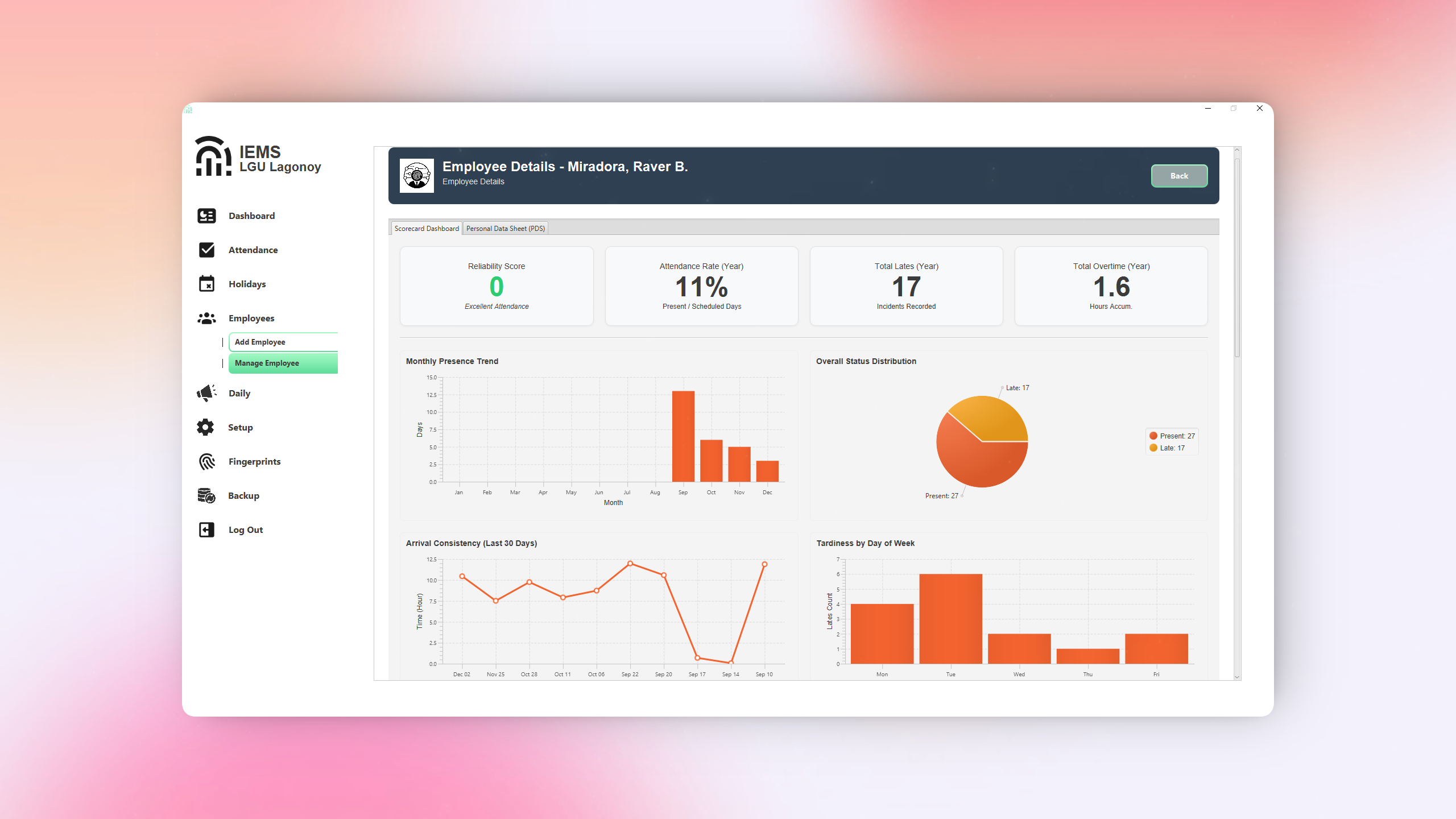Image resolution: width=1456 pixels, height=819 pixels.
Task: Click the small app icon in title bar
Action: (x=188, y=109)
